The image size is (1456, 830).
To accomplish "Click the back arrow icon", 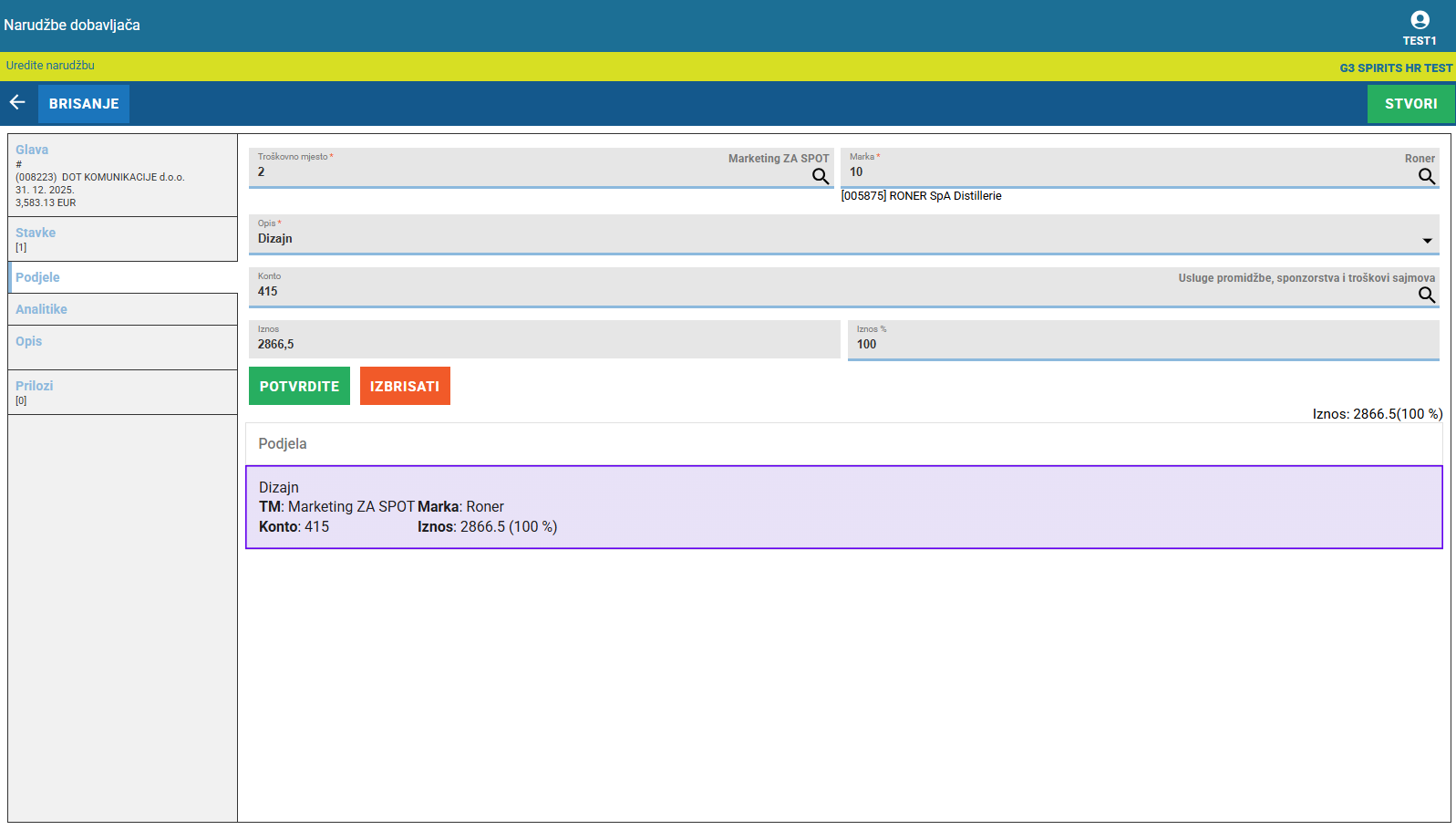I will point(17,103).
